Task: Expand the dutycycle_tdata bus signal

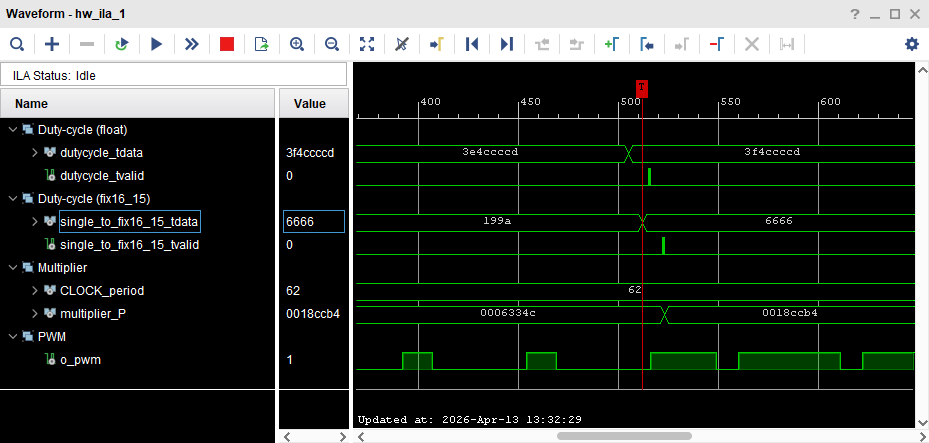Action: 35,153
